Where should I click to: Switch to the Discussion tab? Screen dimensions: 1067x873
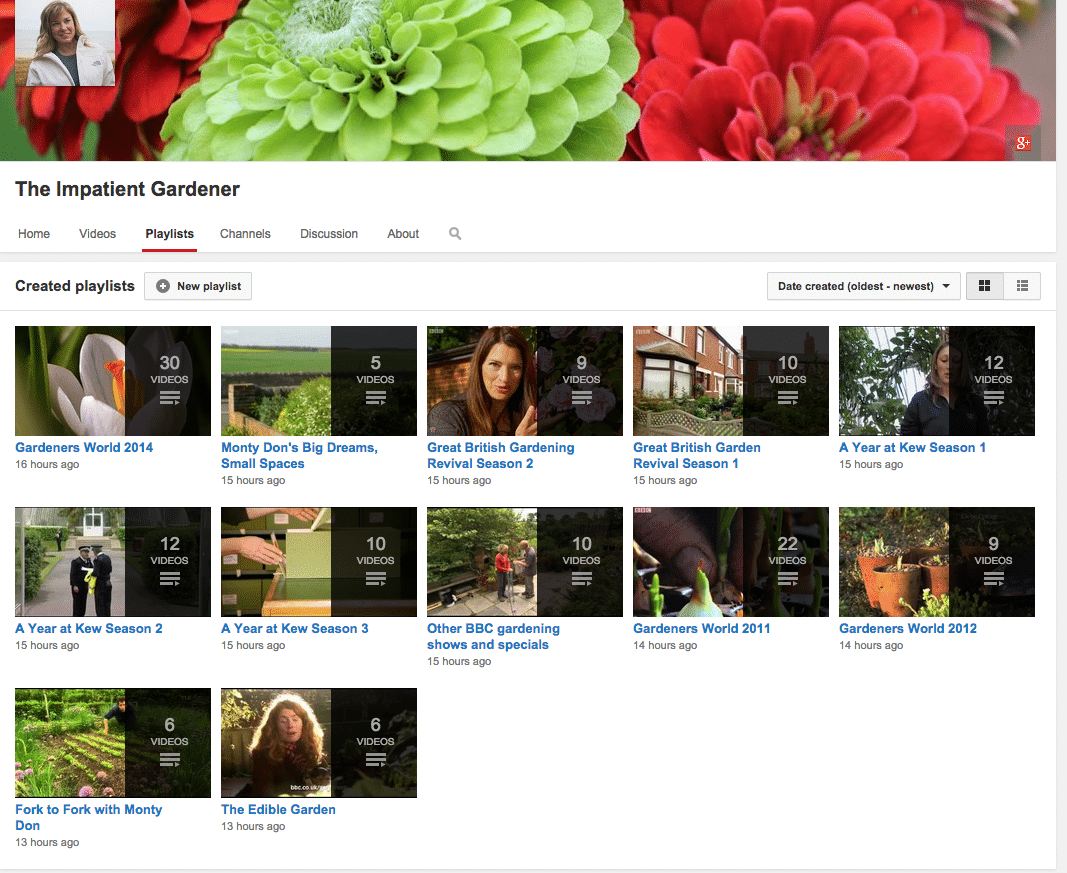click(x=329, y=233)
